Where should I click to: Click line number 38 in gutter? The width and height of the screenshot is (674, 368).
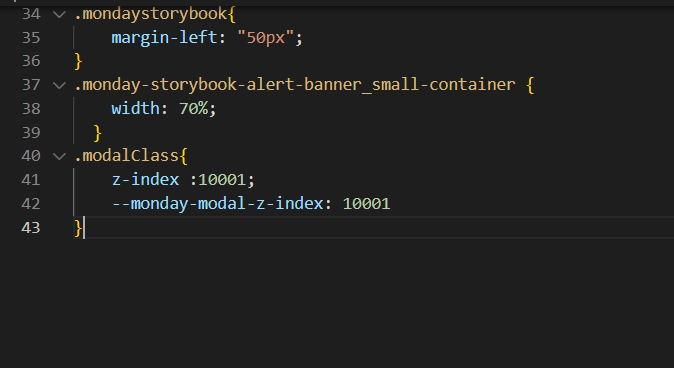coord(31,108)
